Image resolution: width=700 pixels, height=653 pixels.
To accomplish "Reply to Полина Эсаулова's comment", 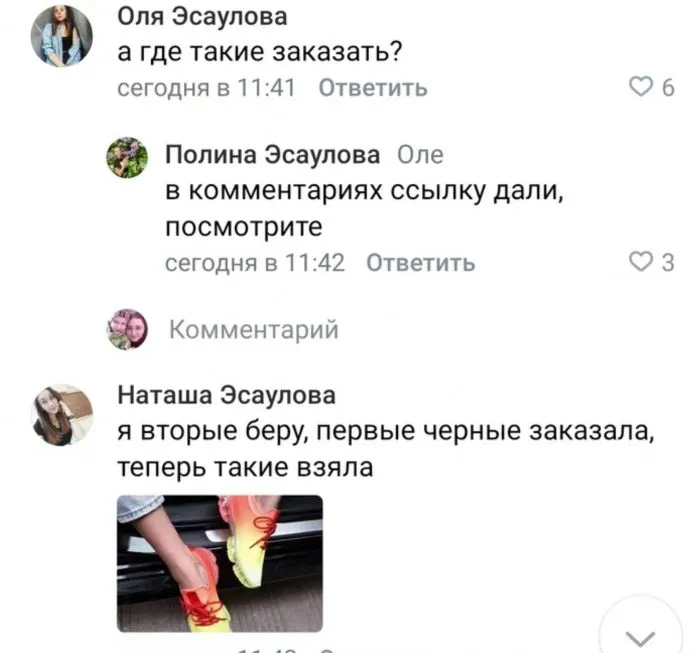I will tap(421, 263).
